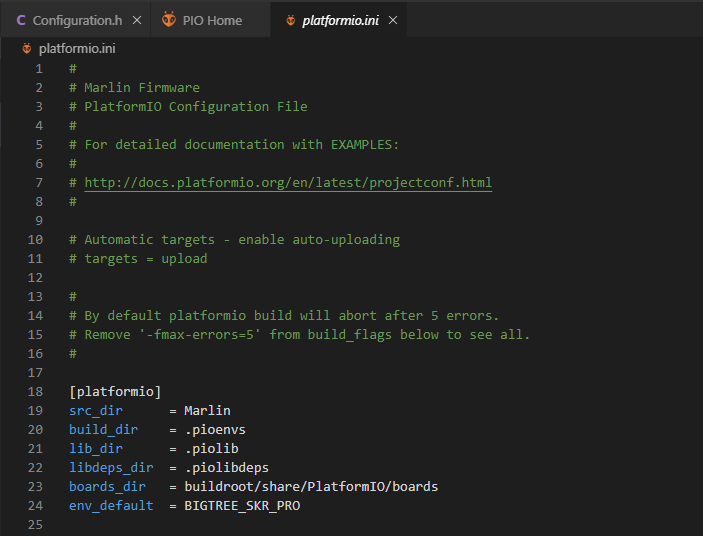Screen dimensions: 703x536
Task: Click the "Remove '-fmax-errors=5'" comment line
Action: pyautogui.click(x=299, y=335)
